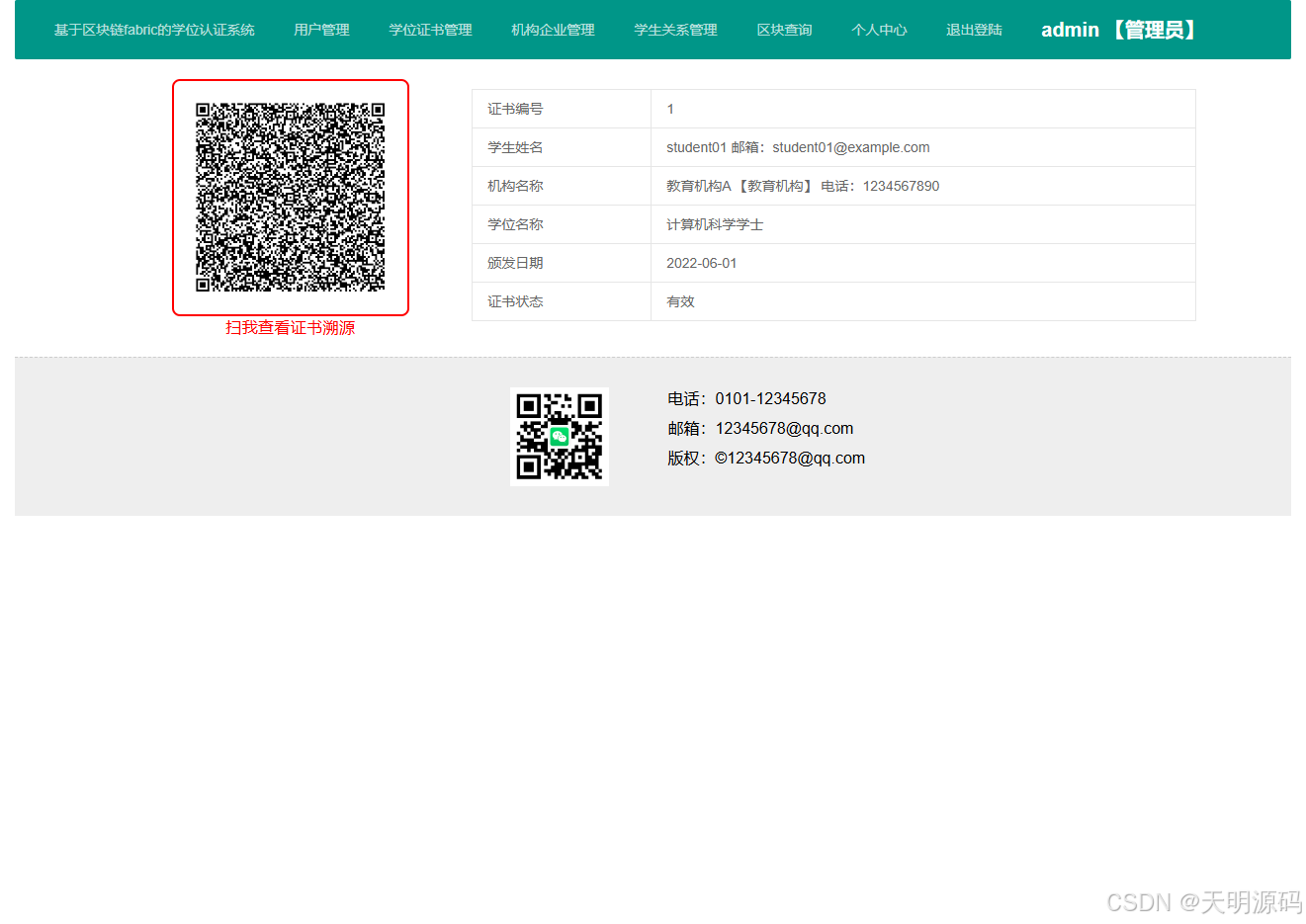Click the 学位名称 label cell

pos(562,224)
